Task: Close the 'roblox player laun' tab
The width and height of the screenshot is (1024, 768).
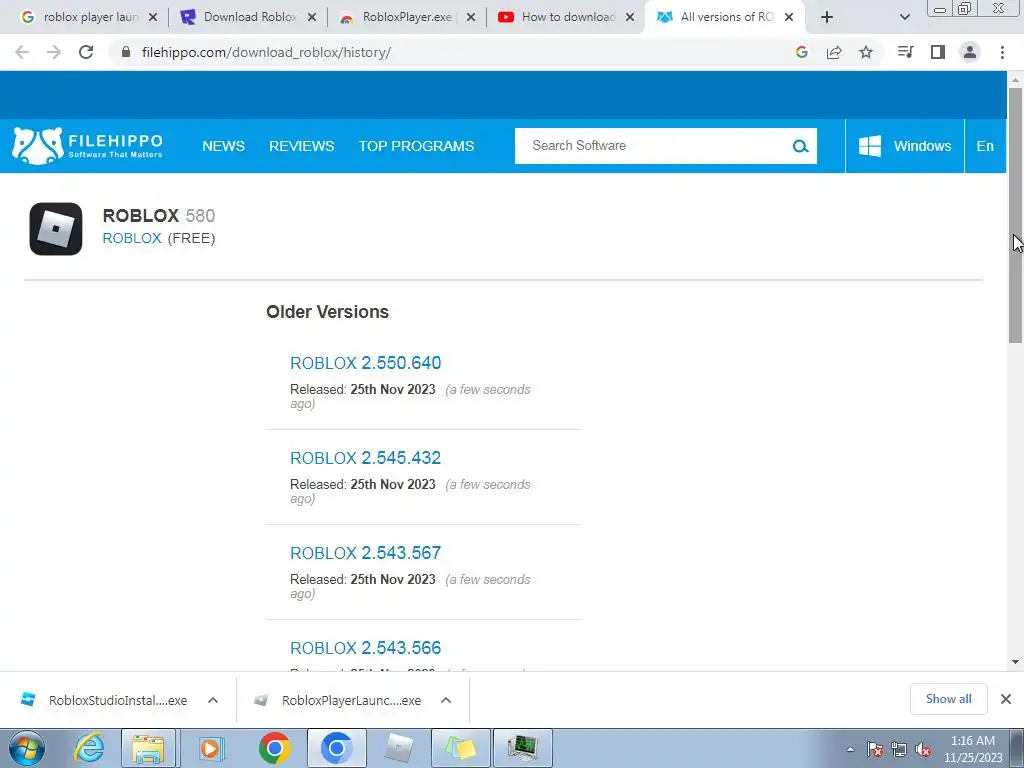Action: (152, 18)
